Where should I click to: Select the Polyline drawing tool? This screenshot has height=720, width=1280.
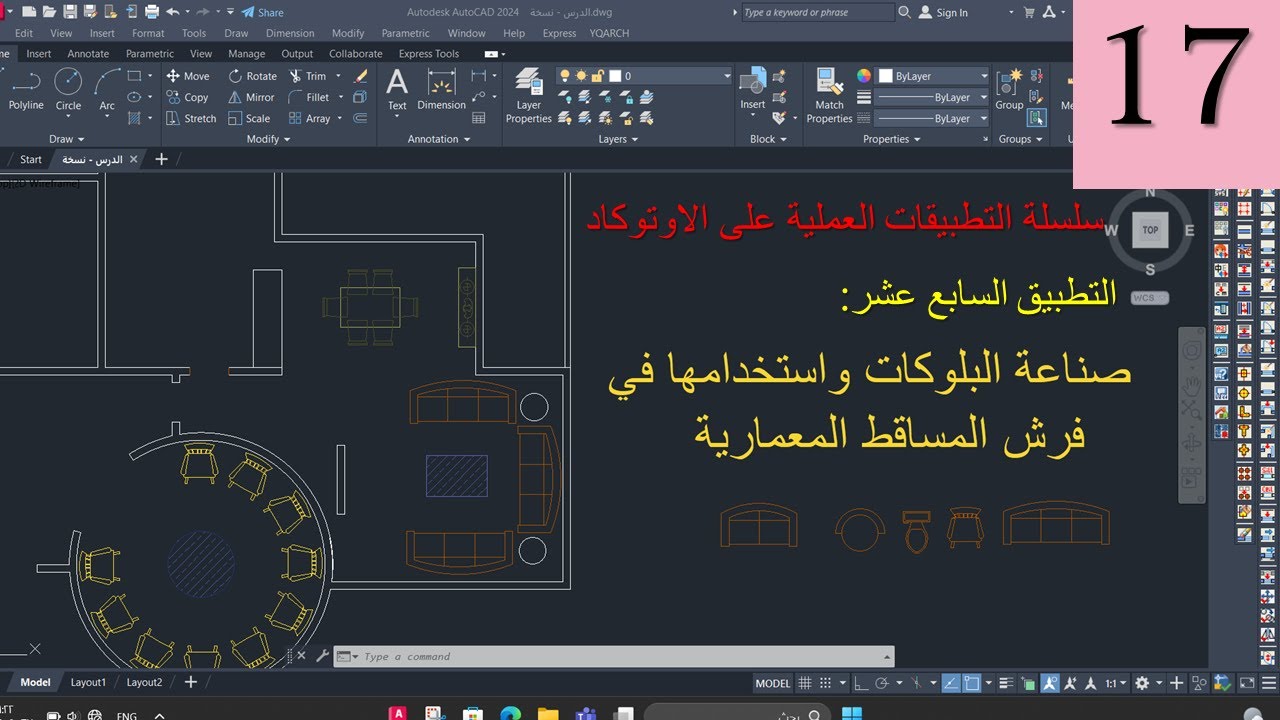click(x=25, y=90)
